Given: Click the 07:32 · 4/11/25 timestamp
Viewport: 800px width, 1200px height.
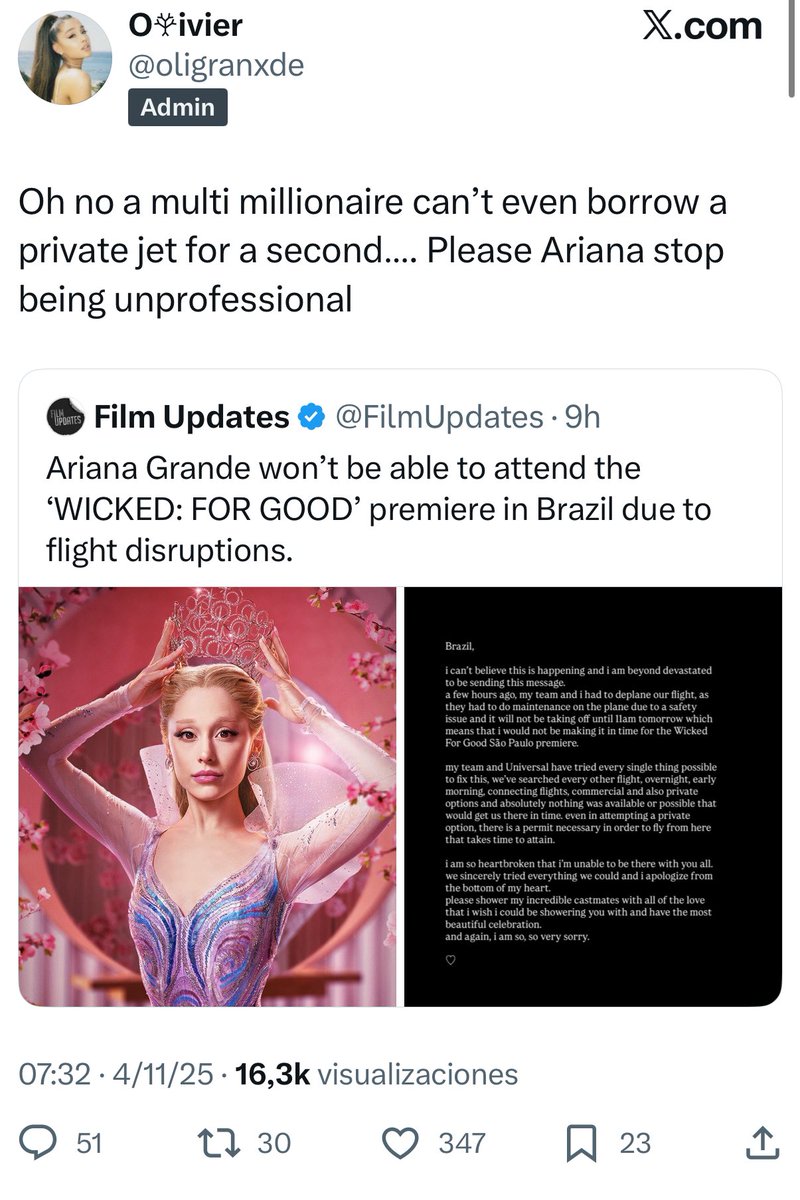Looking at the screenshot, I should pyautogui.click(x=116, y=1074).
